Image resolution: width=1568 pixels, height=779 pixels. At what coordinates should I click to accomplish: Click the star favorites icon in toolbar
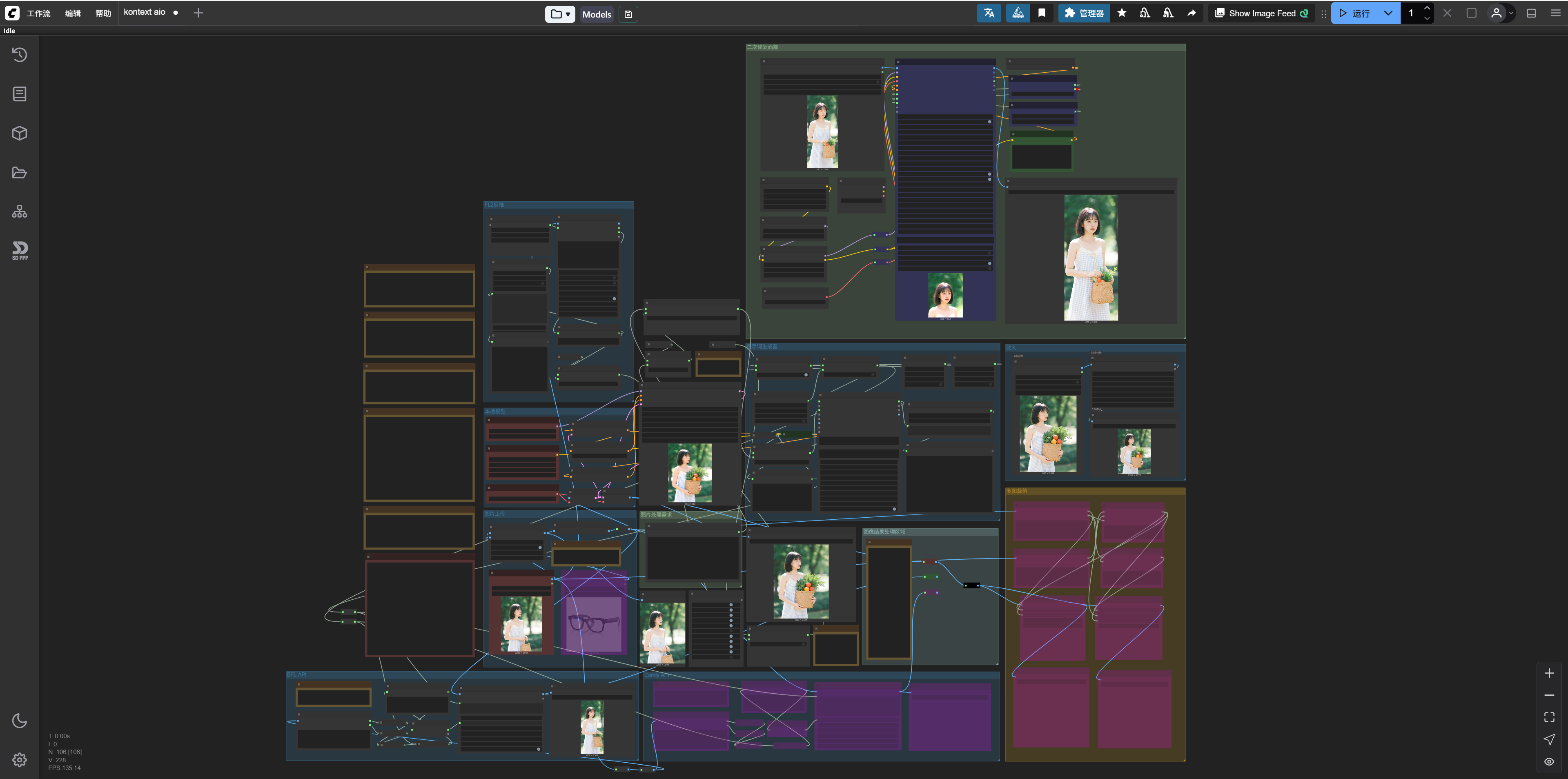pos(1121,13)
